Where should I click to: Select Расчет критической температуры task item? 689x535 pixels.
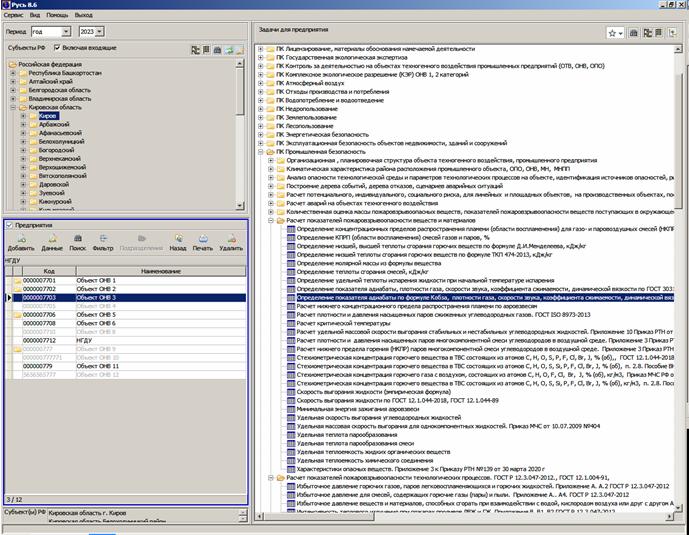tap(342, 324)
